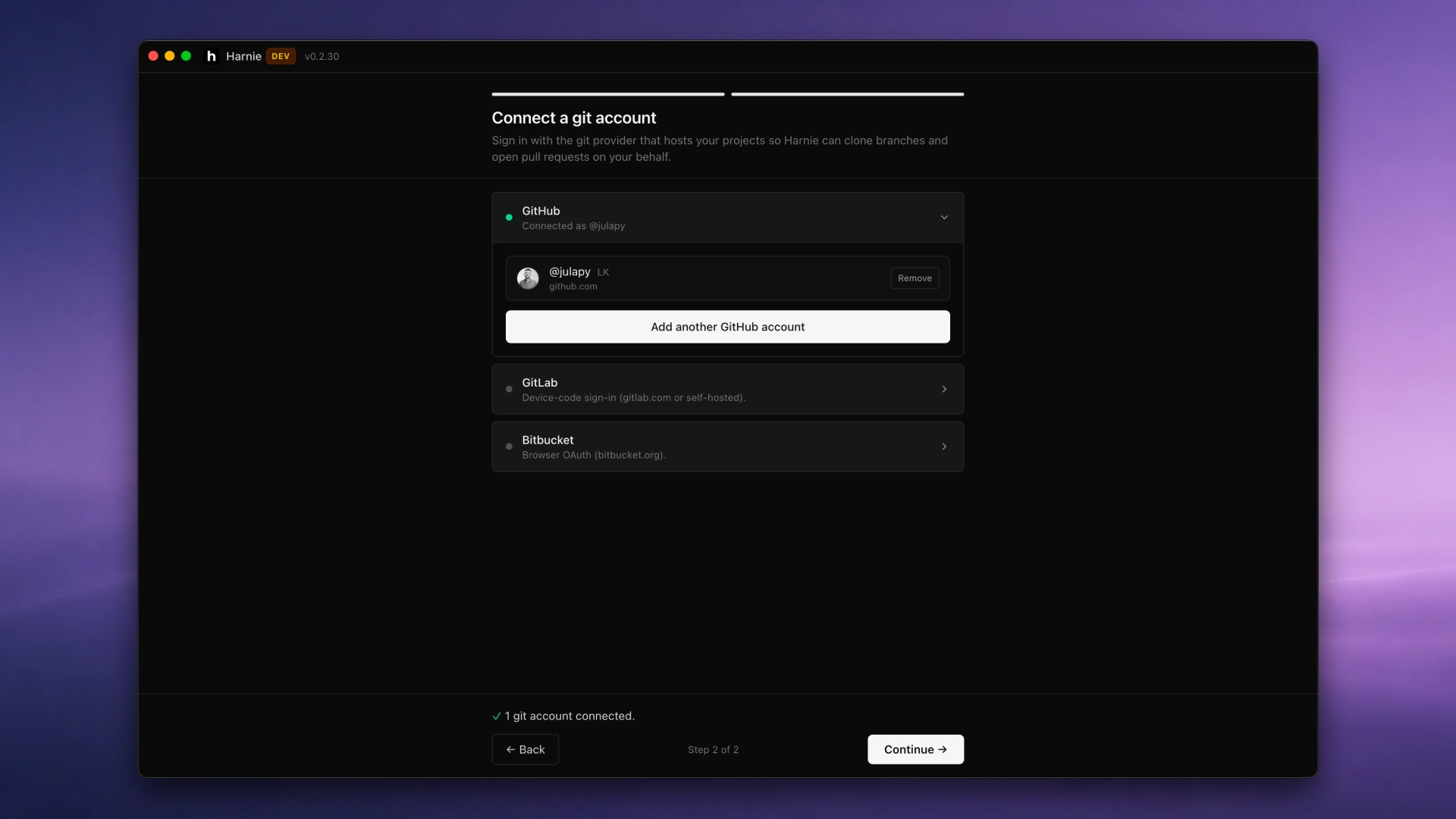This screenshot has width=1456, height=819.
Task: Remove the @julapy GitHub account
Action: (915, 278)
